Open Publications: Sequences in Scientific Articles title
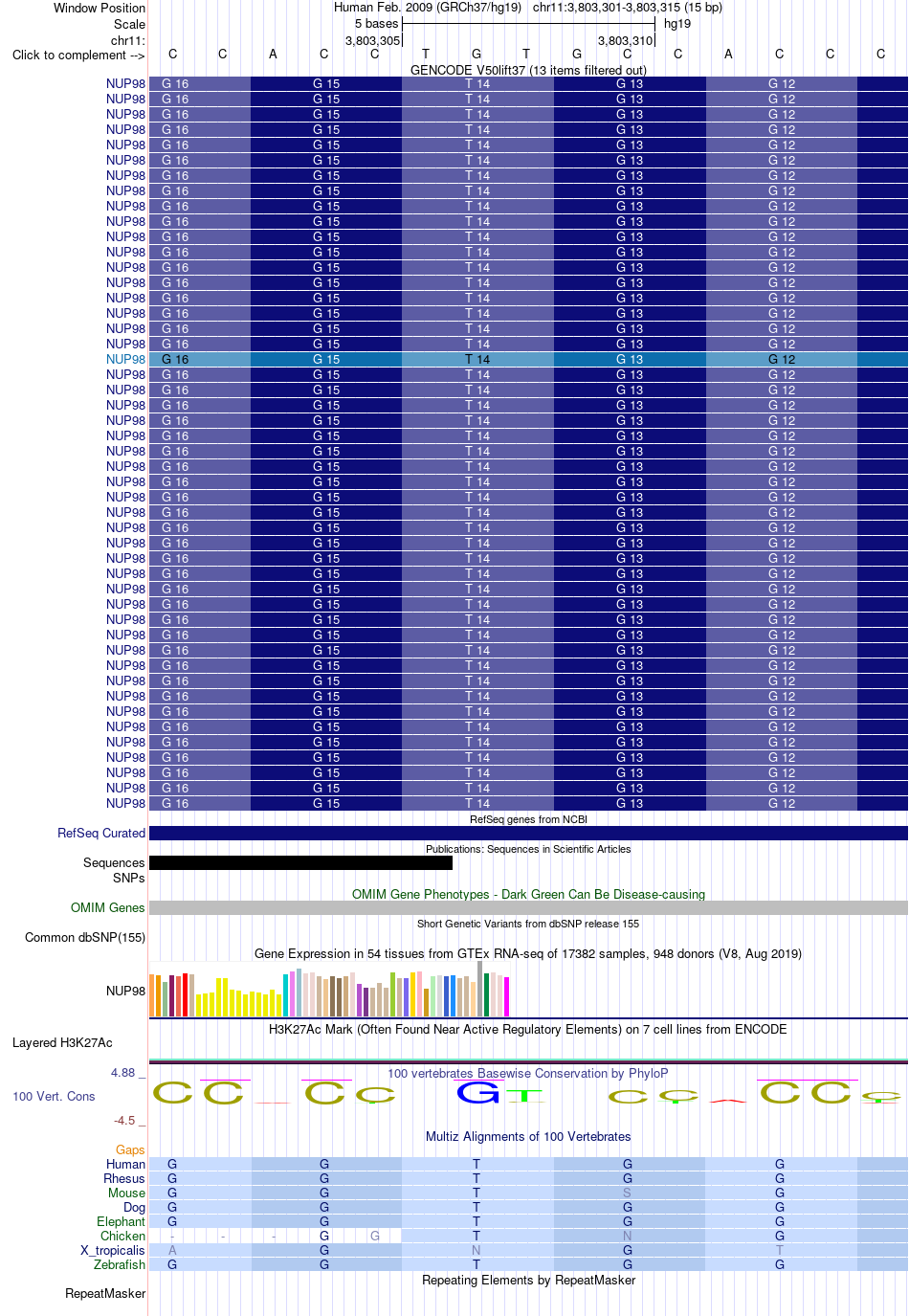This screenshot has width=909, height=1316. 528,849
